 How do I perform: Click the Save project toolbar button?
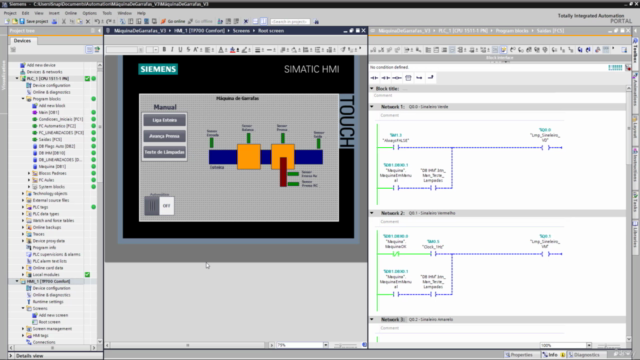click(x=34, y=21)
